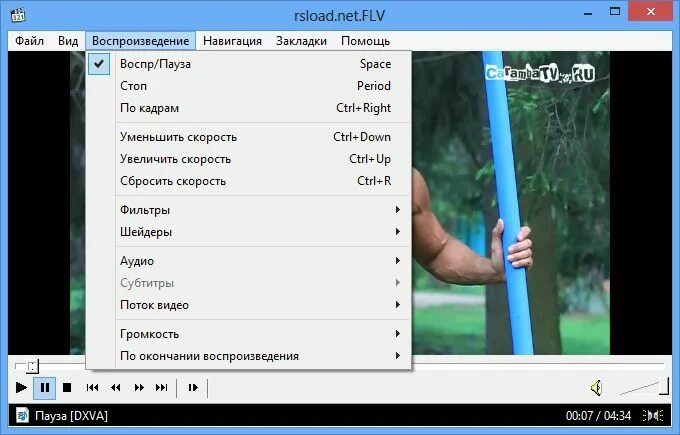Open the Навигация menu

(x=232, y=41)
